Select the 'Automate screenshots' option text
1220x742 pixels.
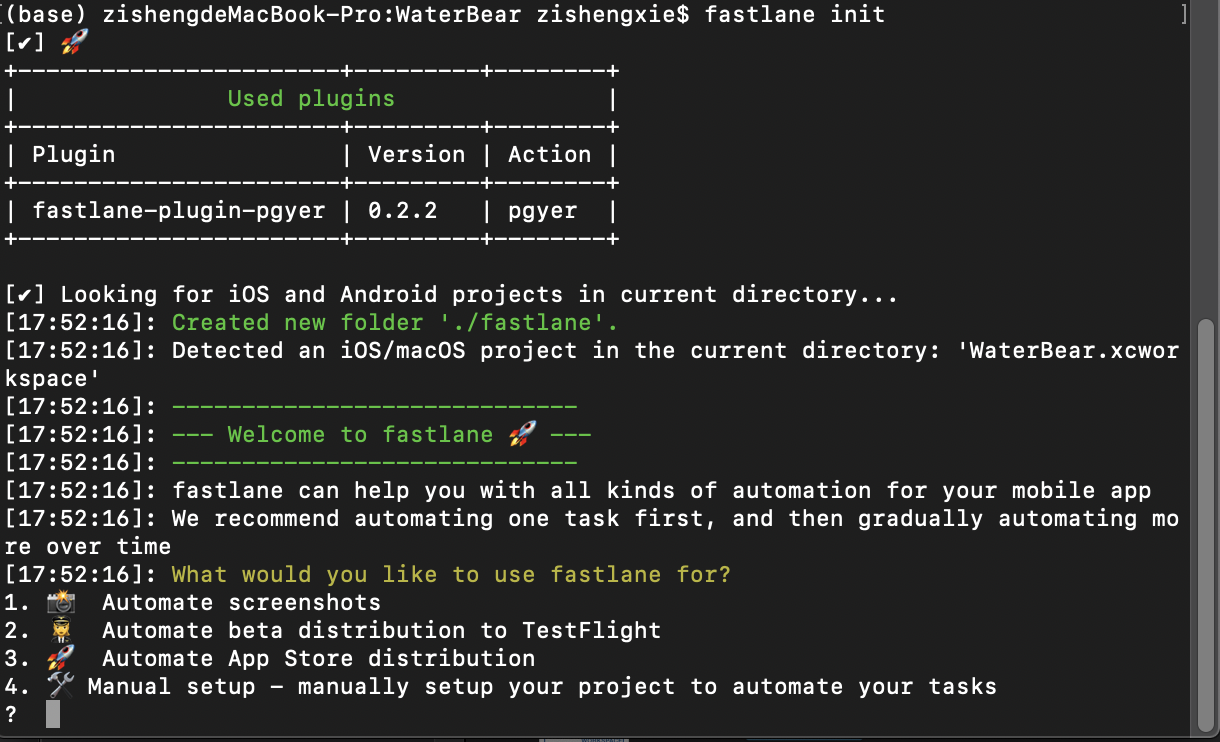(x=241, y=602)
